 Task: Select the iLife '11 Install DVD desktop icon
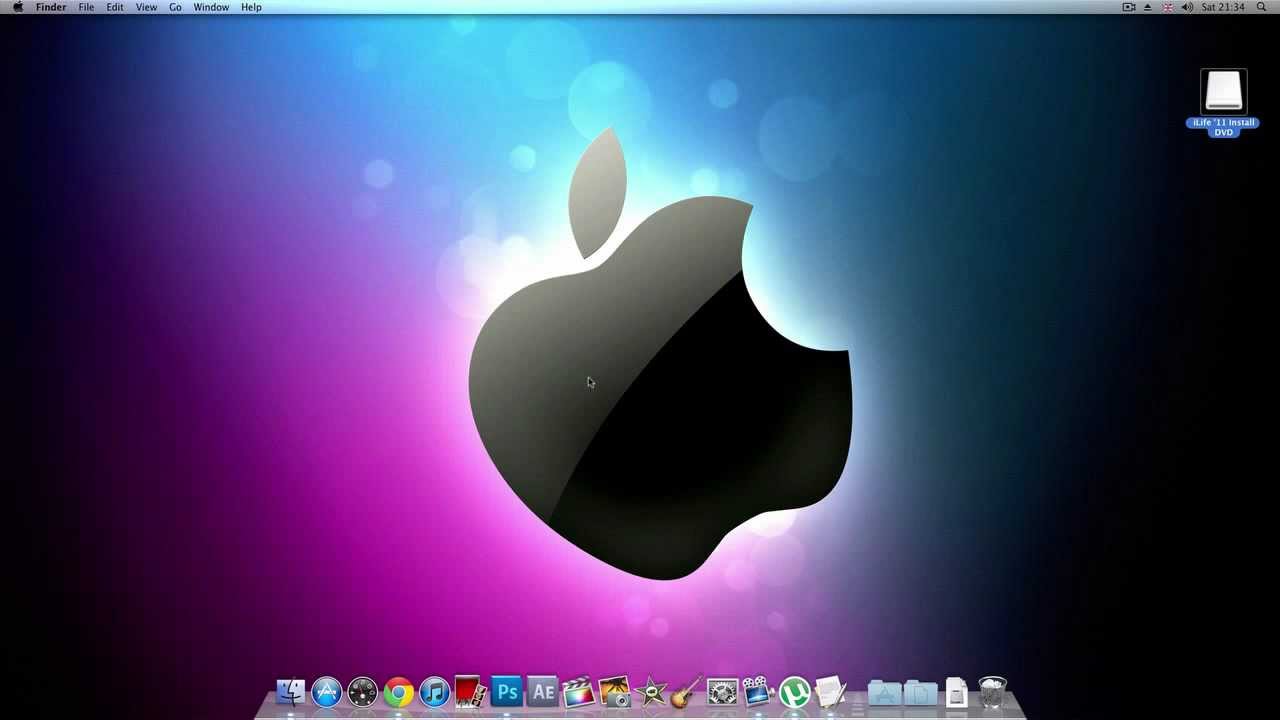1224,92
